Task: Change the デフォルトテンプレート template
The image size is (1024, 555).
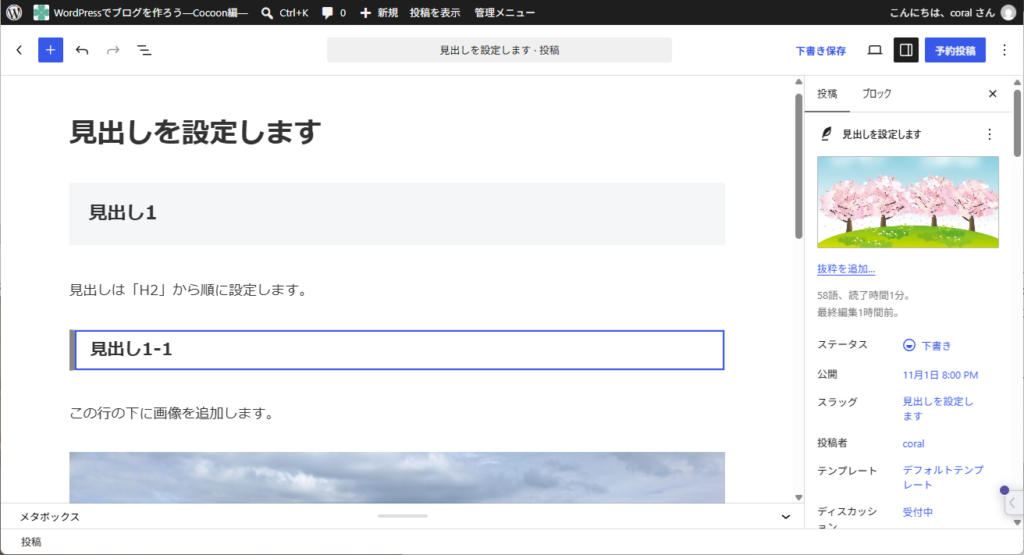Action: 943,477
